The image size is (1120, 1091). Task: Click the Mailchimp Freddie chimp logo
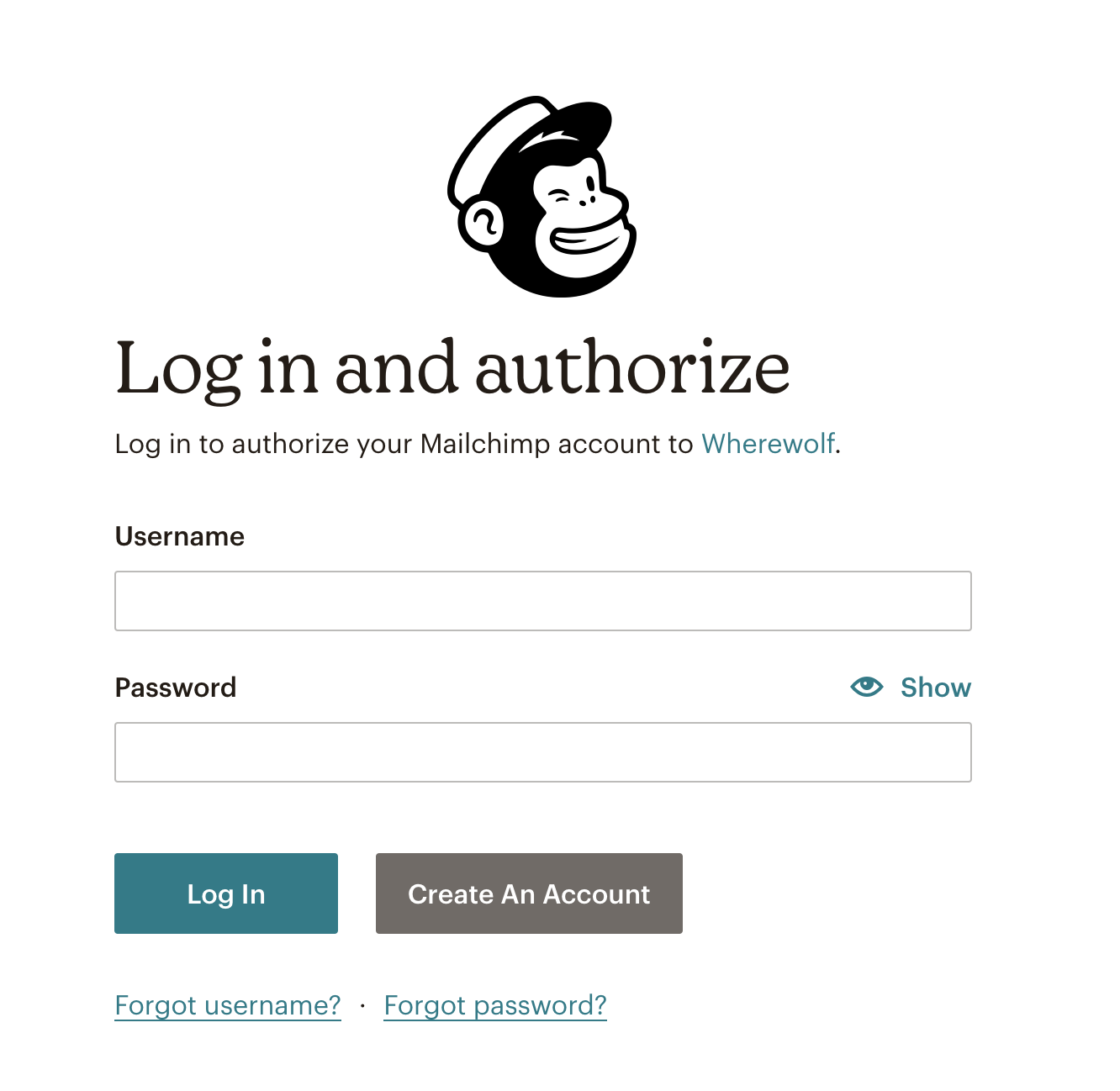[x=542, y=196]
